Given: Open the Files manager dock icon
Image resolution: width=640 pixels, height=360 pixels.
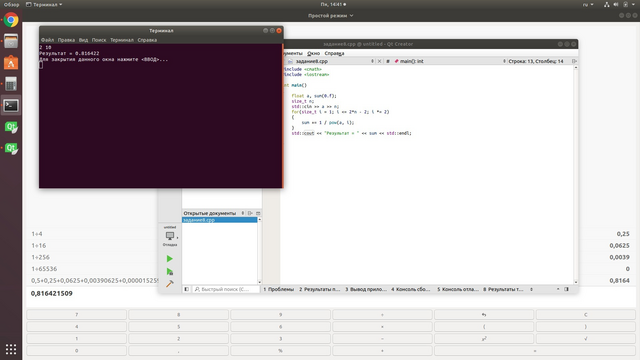Looking at the screenshot, I should (11, 41).
